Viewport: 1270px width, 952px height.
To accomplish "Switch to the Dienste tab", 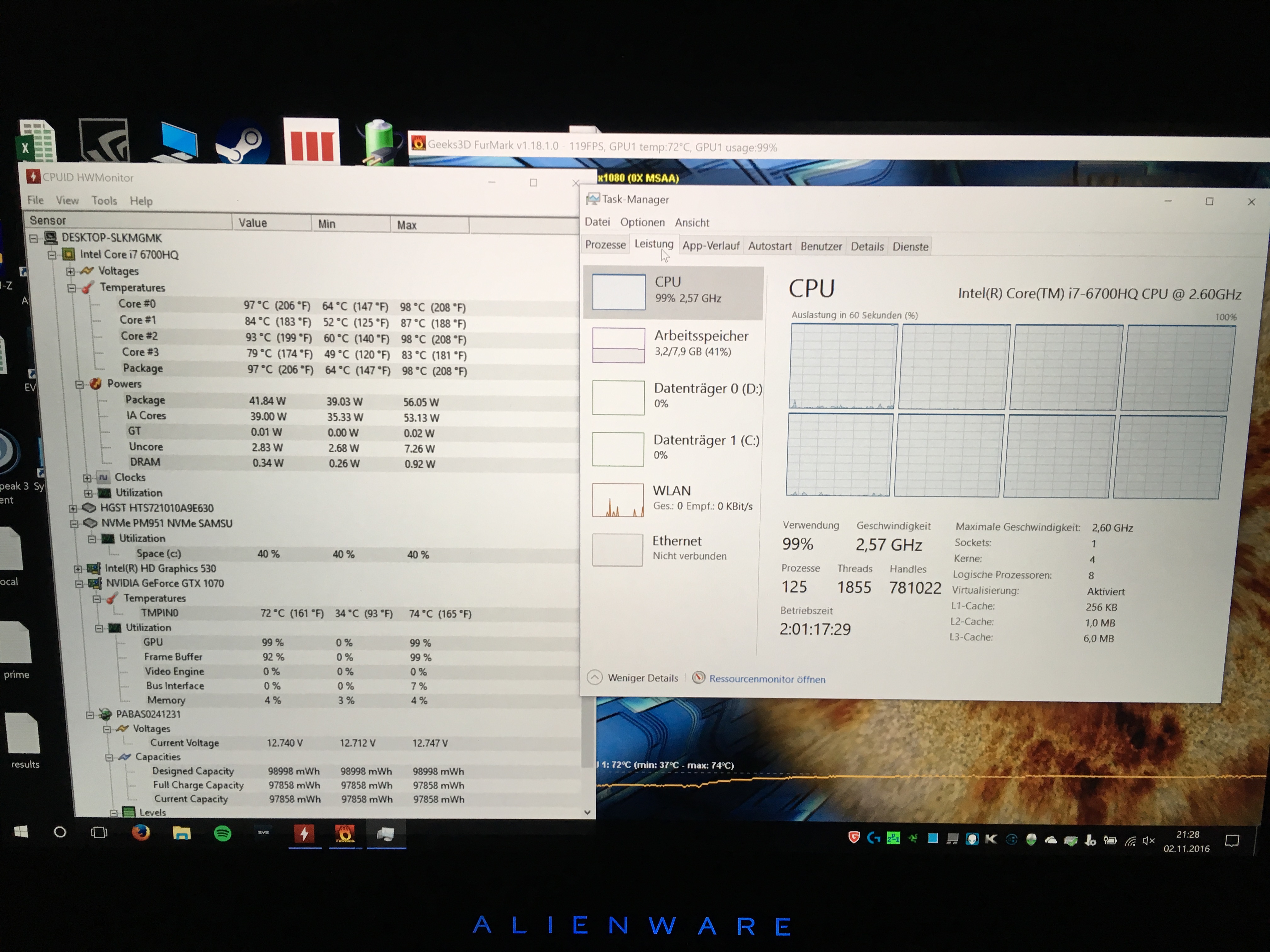I will tap(910, 247).
